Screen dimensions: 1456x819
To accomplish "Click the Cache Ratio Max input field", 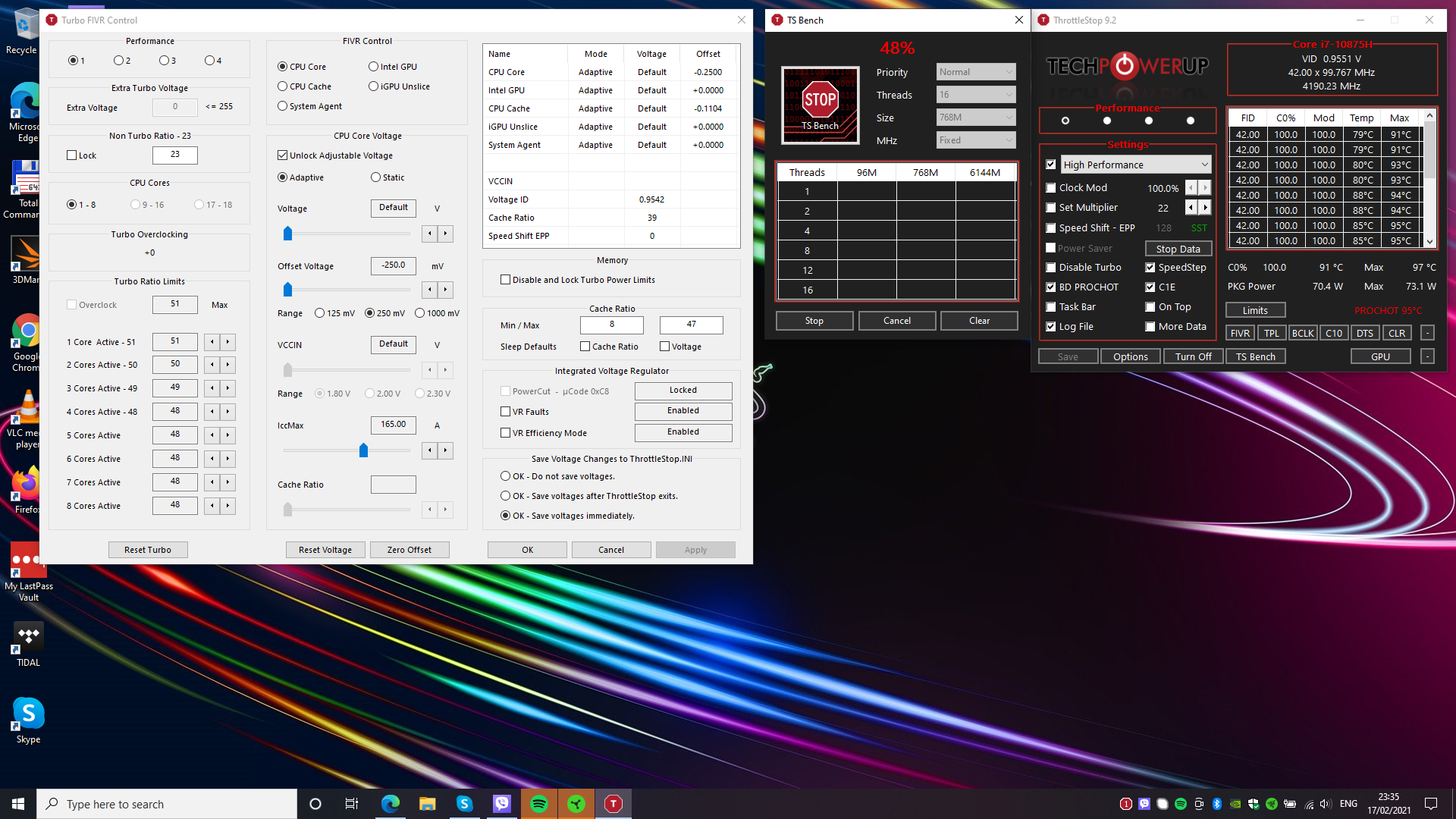I will tap(691, 325).
